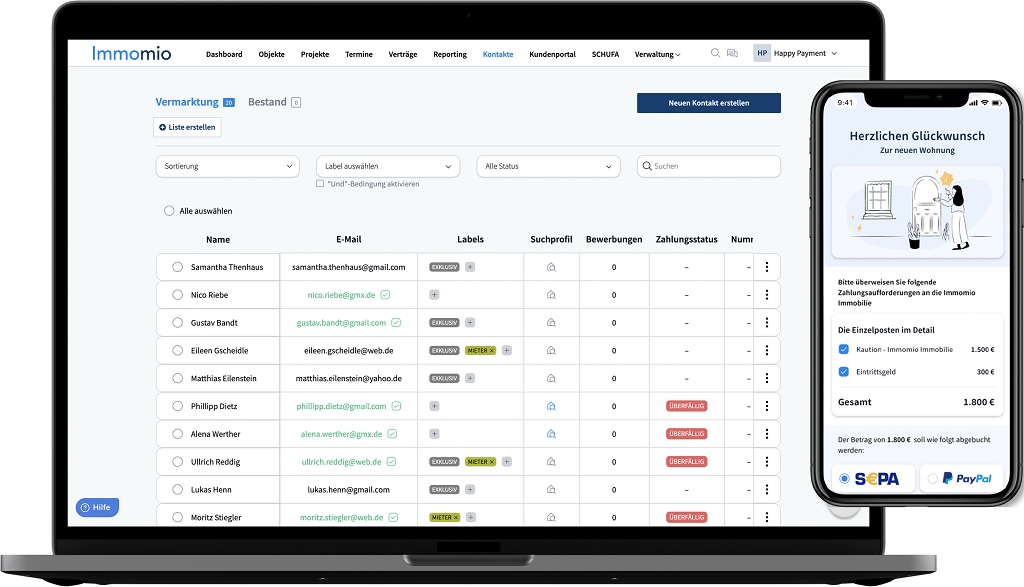Click email phillipp.dietz@gmail.com
This screenshot has height=587, width=1024.
coord(342,406)
